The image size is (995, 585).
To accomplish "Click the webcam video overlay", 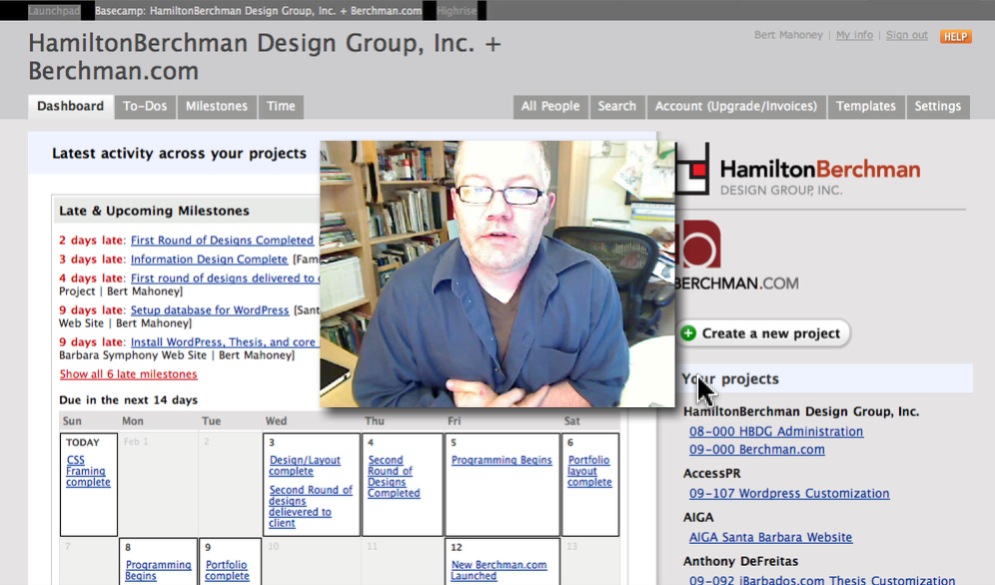I will click(x=498, y=273).
